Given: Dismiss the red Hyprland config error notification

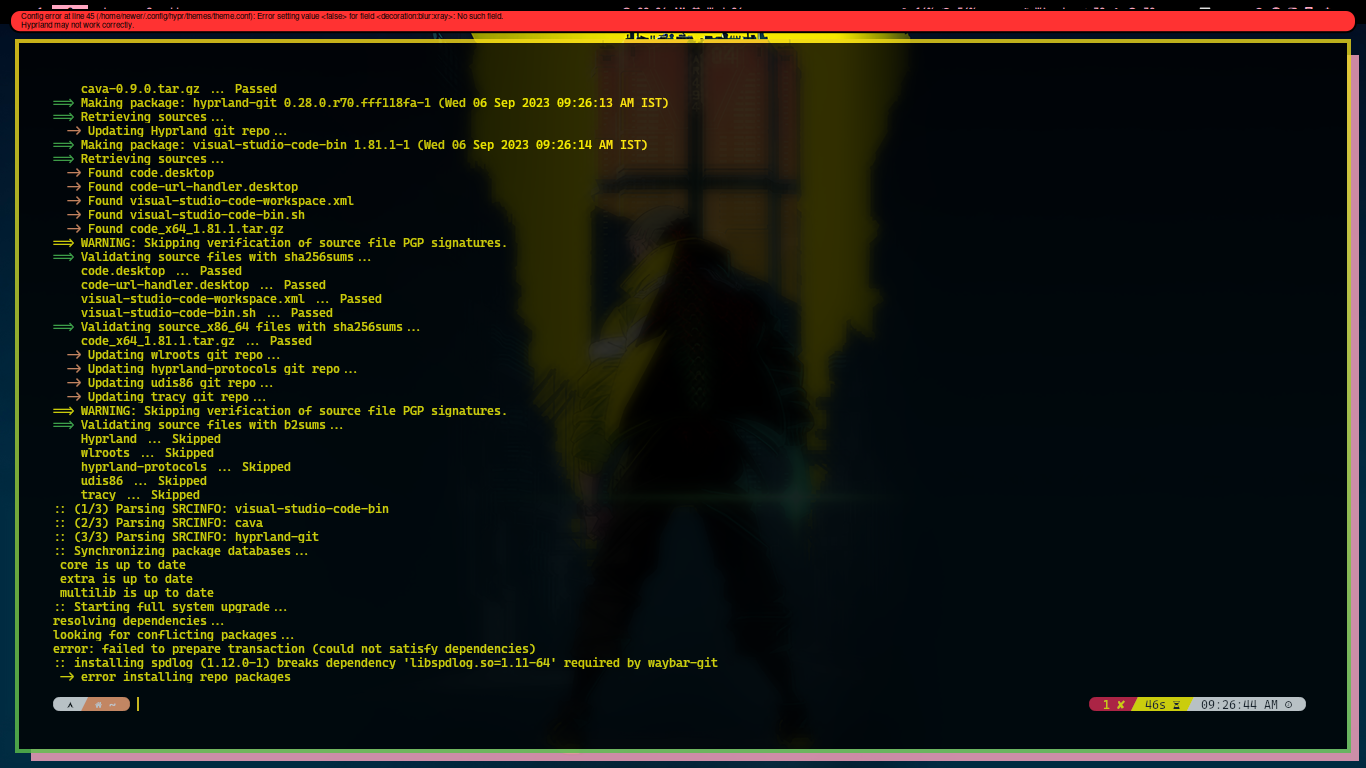Looking at the screenshot, I should click(400, 22).
